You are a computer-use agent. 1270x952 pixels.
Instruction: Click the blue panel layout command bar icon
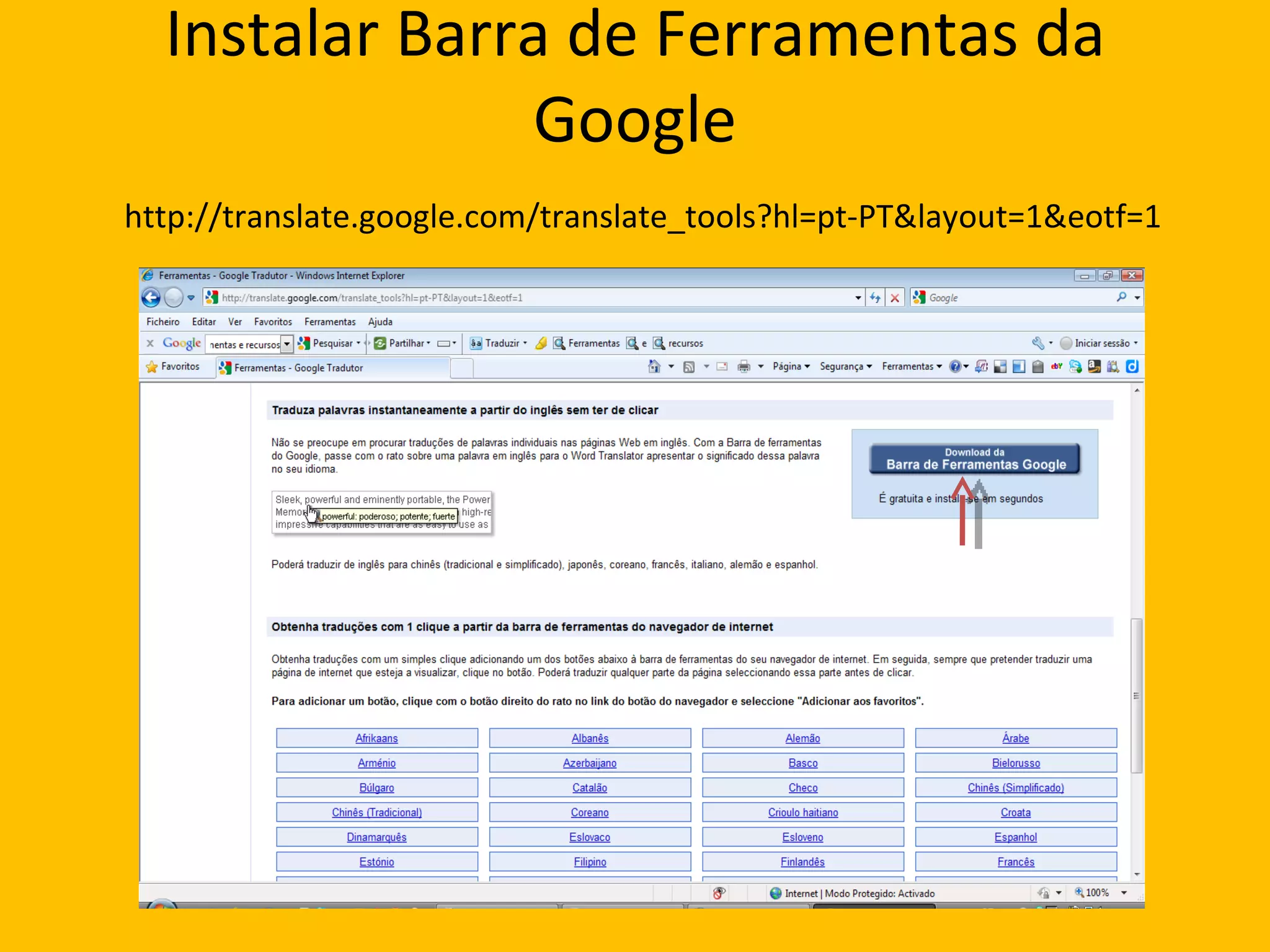point(1019,366)
